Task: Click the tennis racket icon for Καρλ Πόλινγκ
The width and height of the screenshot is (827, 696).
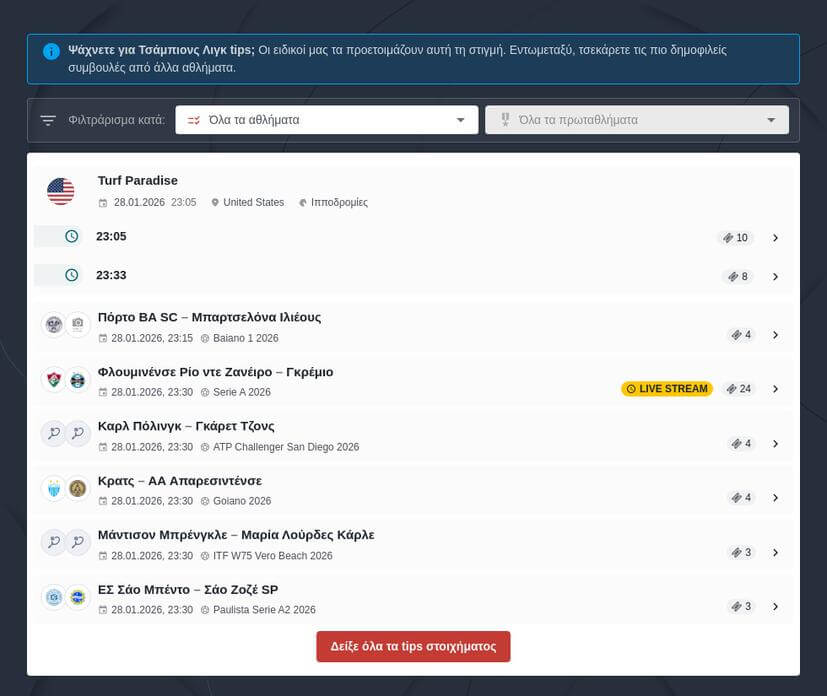Action: (54, 434)
